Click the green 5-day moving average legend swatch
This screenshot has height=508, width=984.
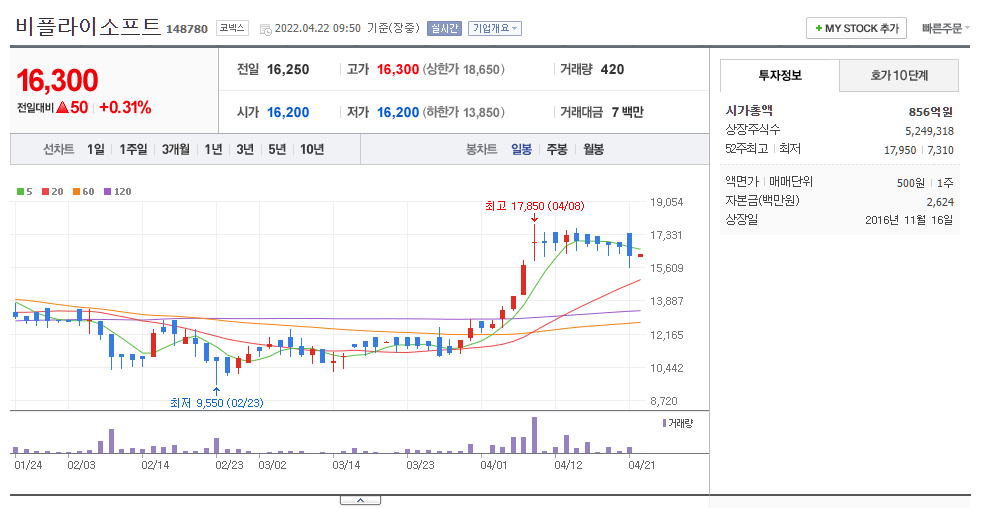[20, 192]
